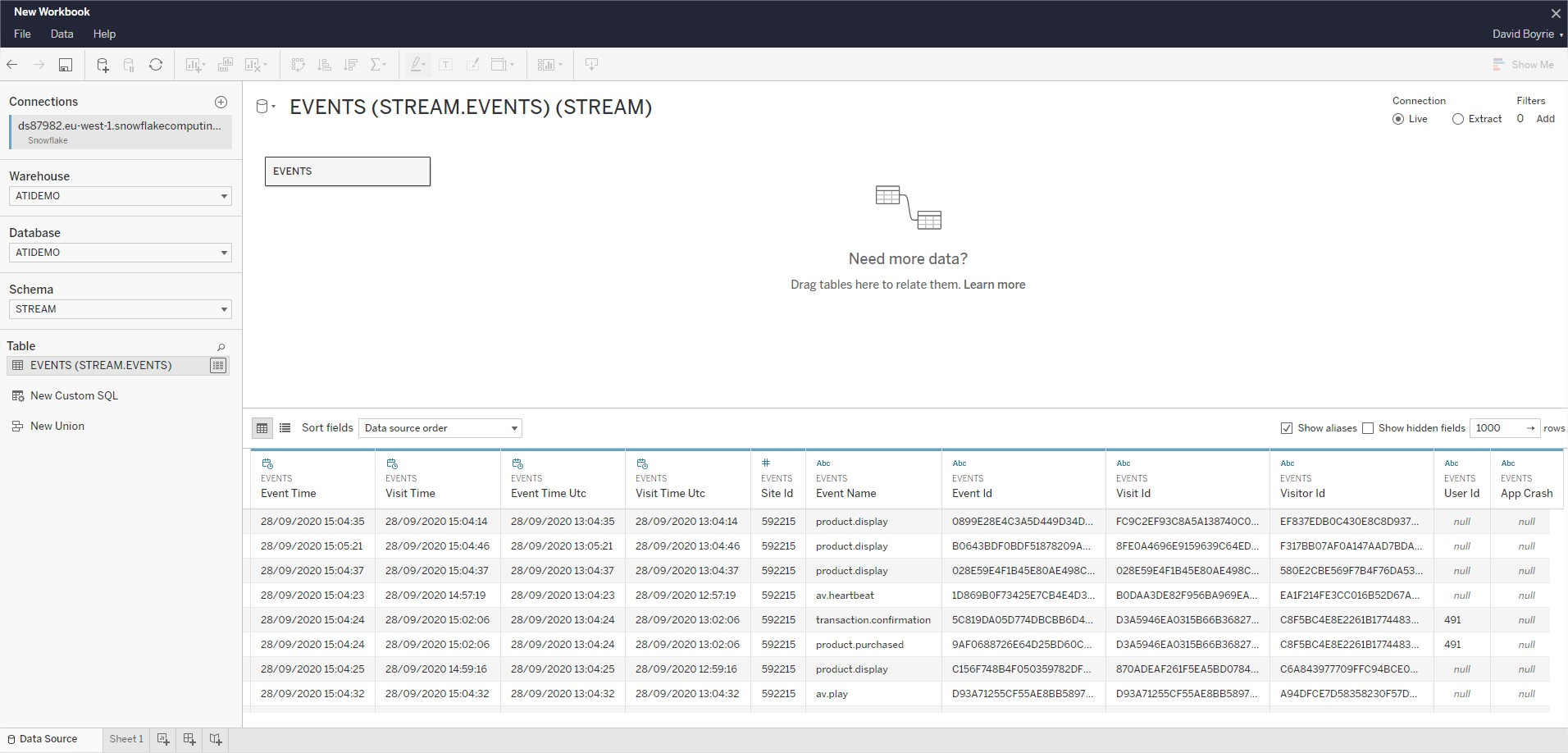Switch to the Sheet 1 tab

click(126, 739)
